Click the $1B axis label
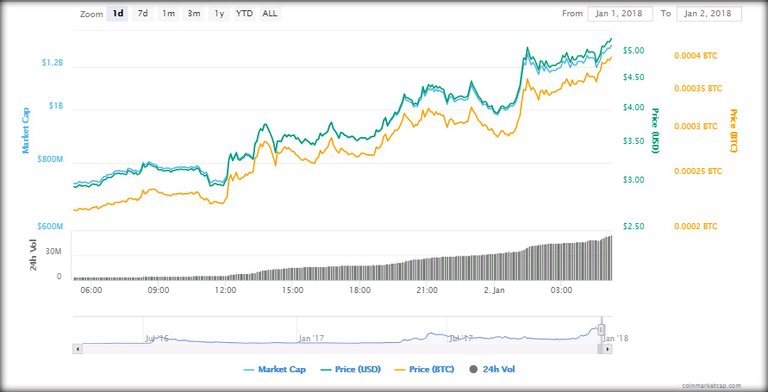 click(x=56, y=106)
